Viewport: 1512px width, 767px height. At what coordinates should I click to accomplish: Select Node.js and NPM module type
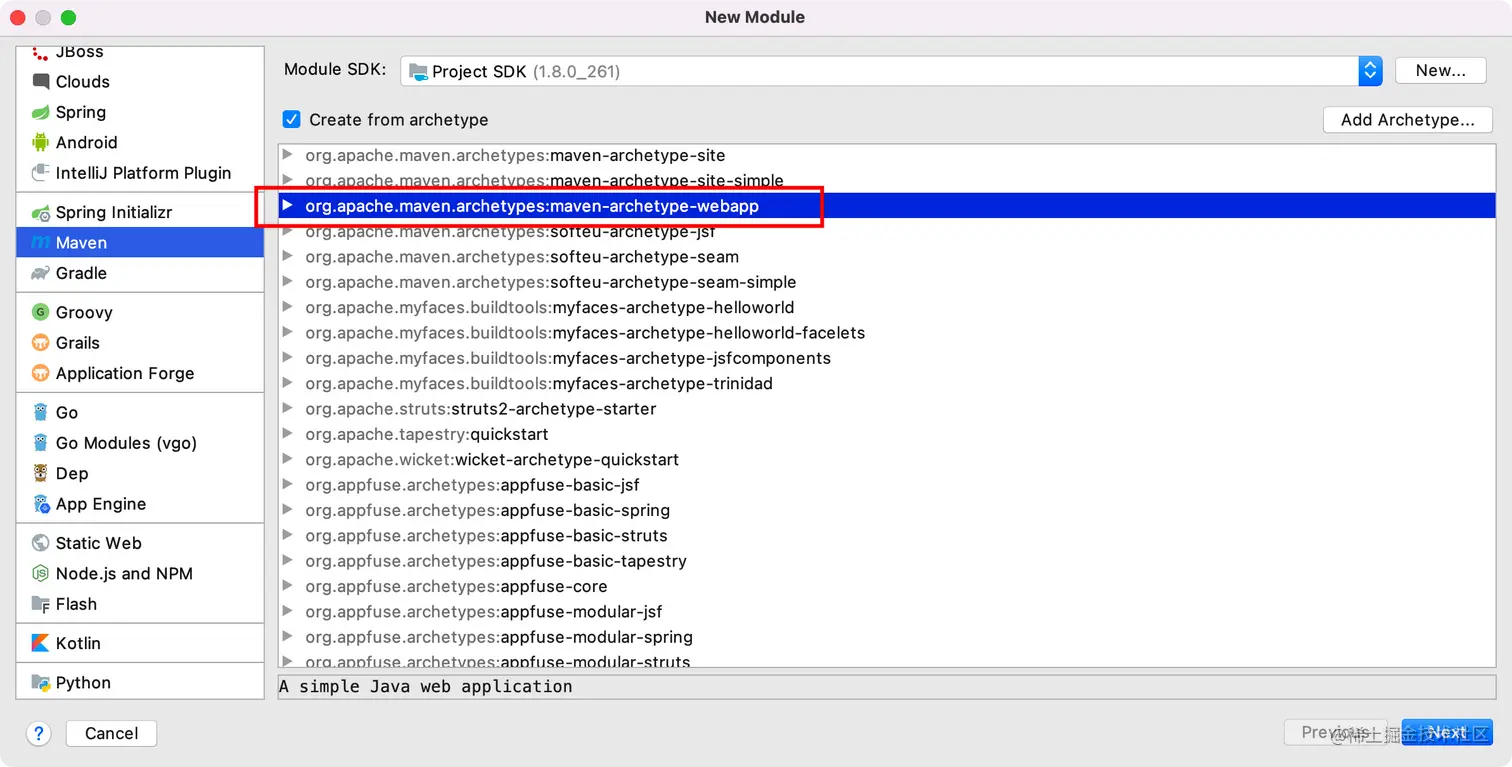click(x=140, y=574)
